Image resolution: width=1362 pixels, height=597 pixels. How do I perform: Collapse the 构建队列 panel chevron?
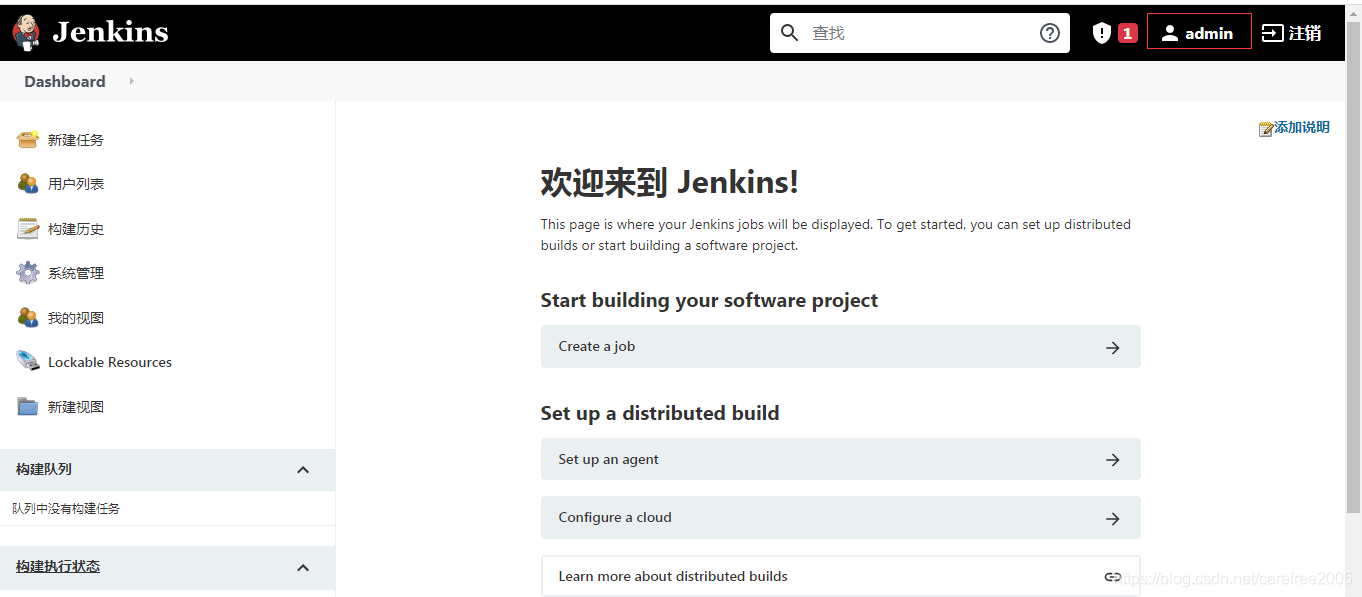point(303,470)
